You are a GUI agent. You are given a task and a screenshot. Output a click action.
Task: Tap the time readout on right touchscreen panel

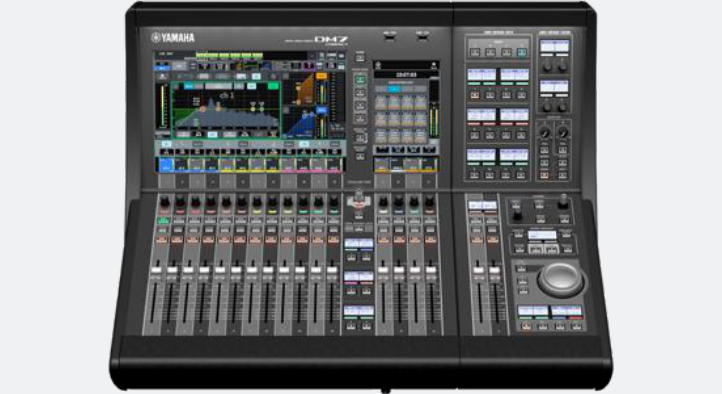(x=406, y=75)
